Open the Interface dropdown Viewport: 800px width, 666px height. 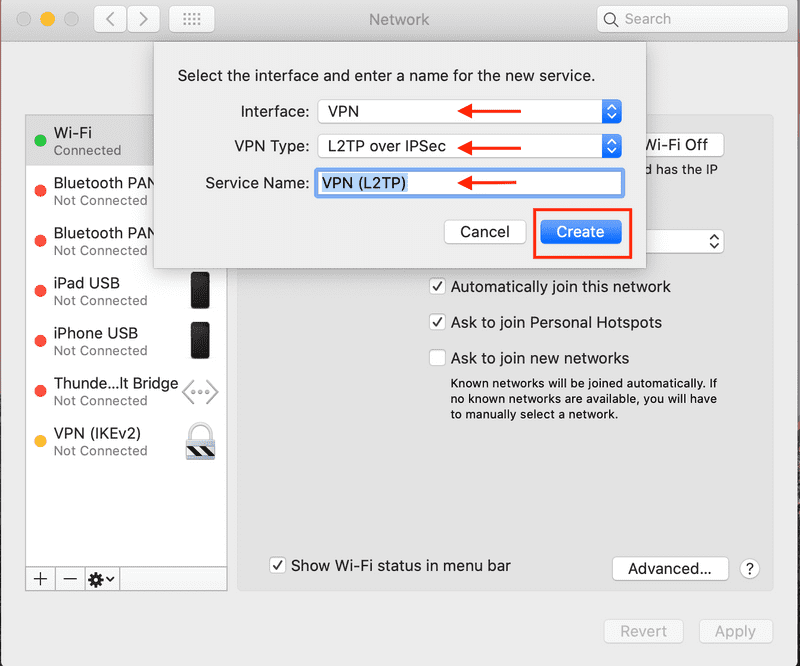[x=469, y=111]
